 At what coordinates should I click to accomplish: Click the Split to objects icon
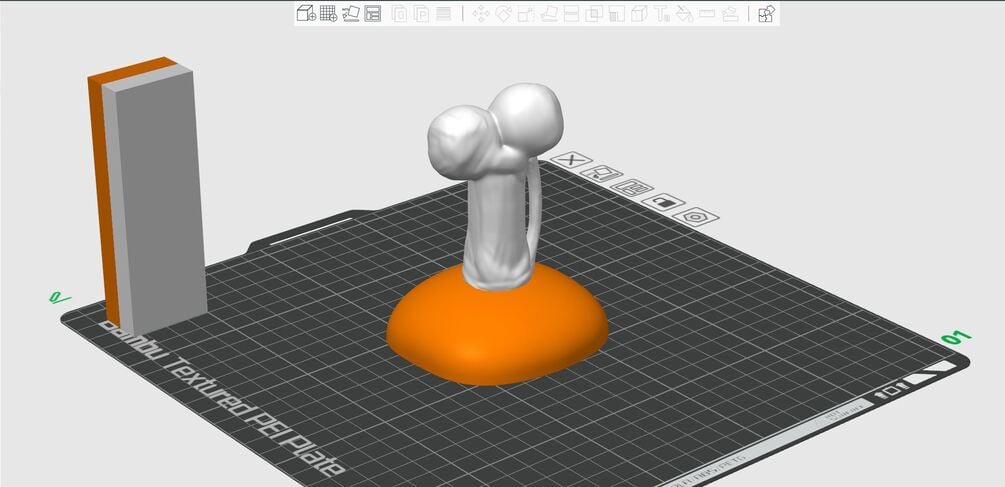399,13
